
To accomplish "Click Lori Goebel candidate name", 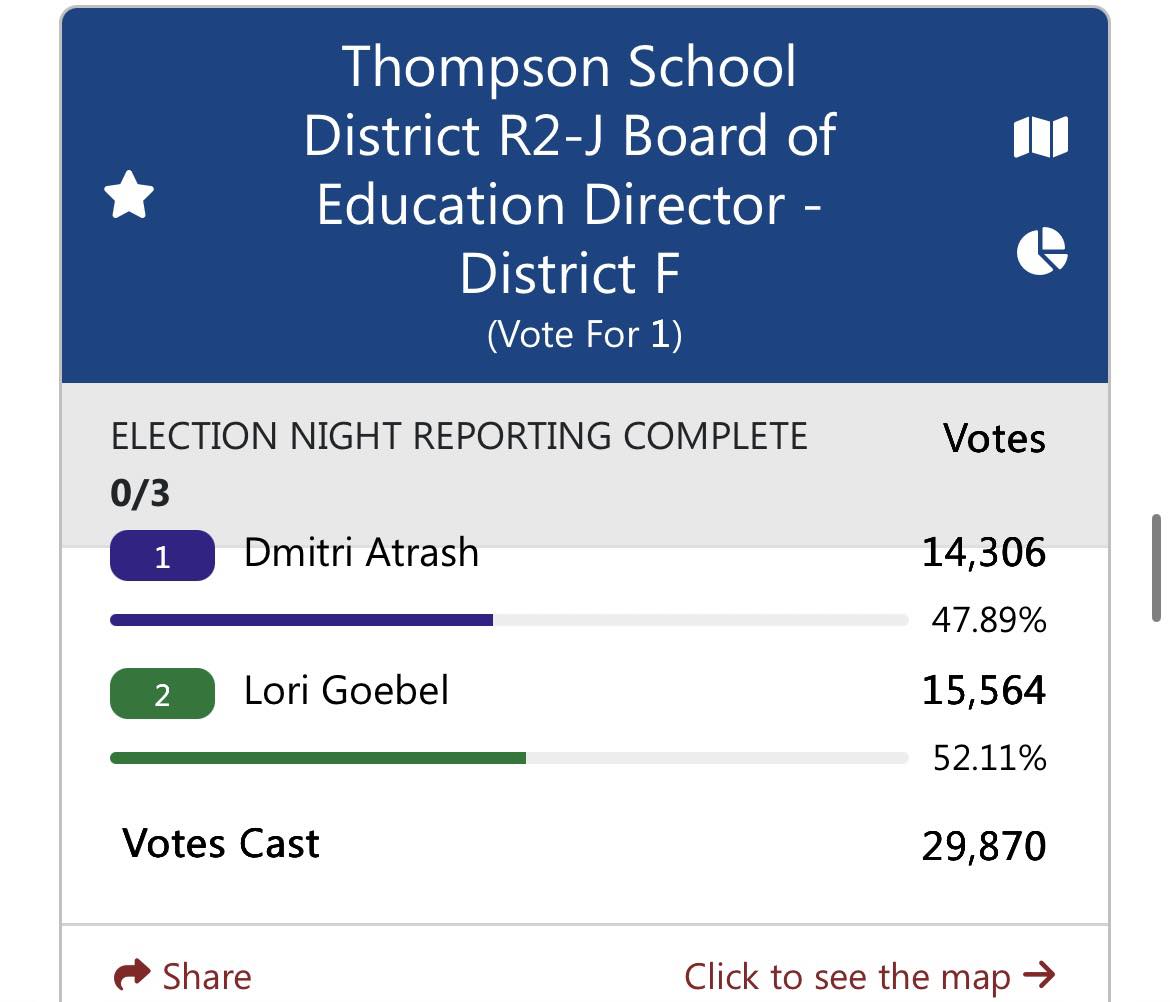I will (x=346, y=690).
